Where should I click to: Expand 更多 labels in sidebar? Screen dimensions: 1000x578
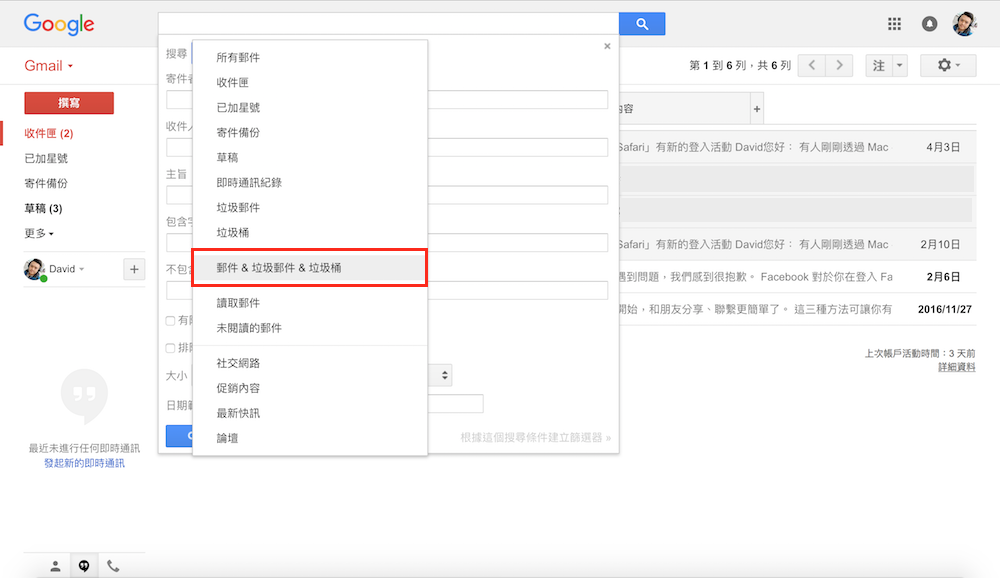point(39,233)
